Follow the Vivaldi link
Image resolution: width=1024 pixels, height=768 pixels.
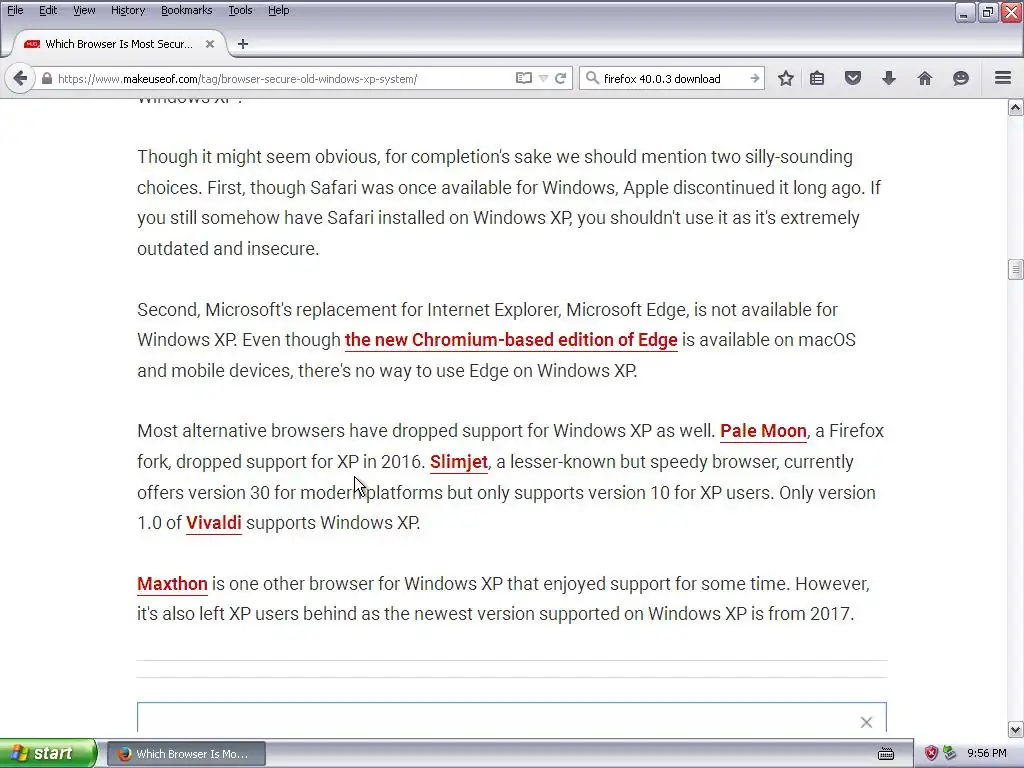click(x=214, y=523)
